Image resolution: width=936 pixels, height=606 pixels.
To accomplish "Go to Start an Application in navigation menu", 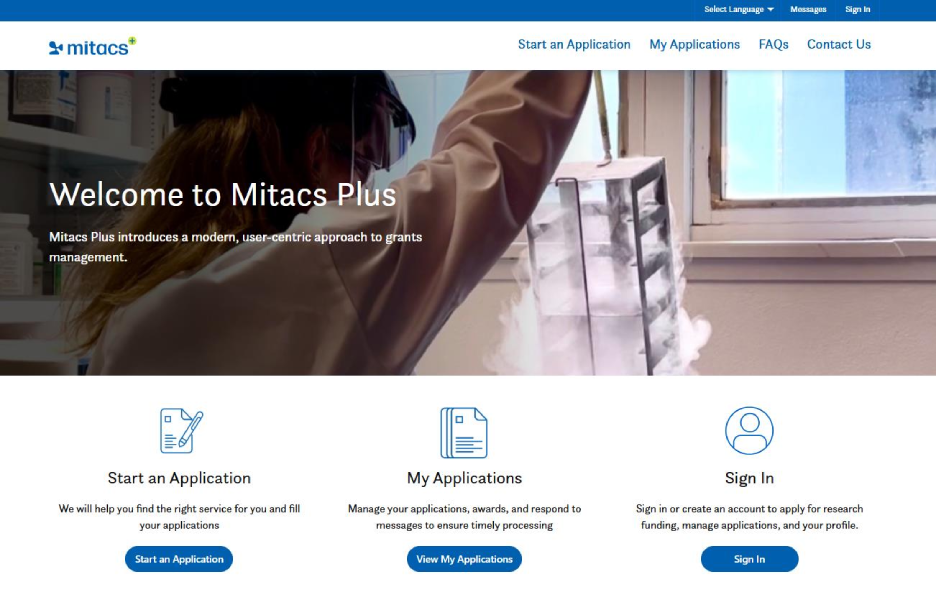I will [574, 45].
